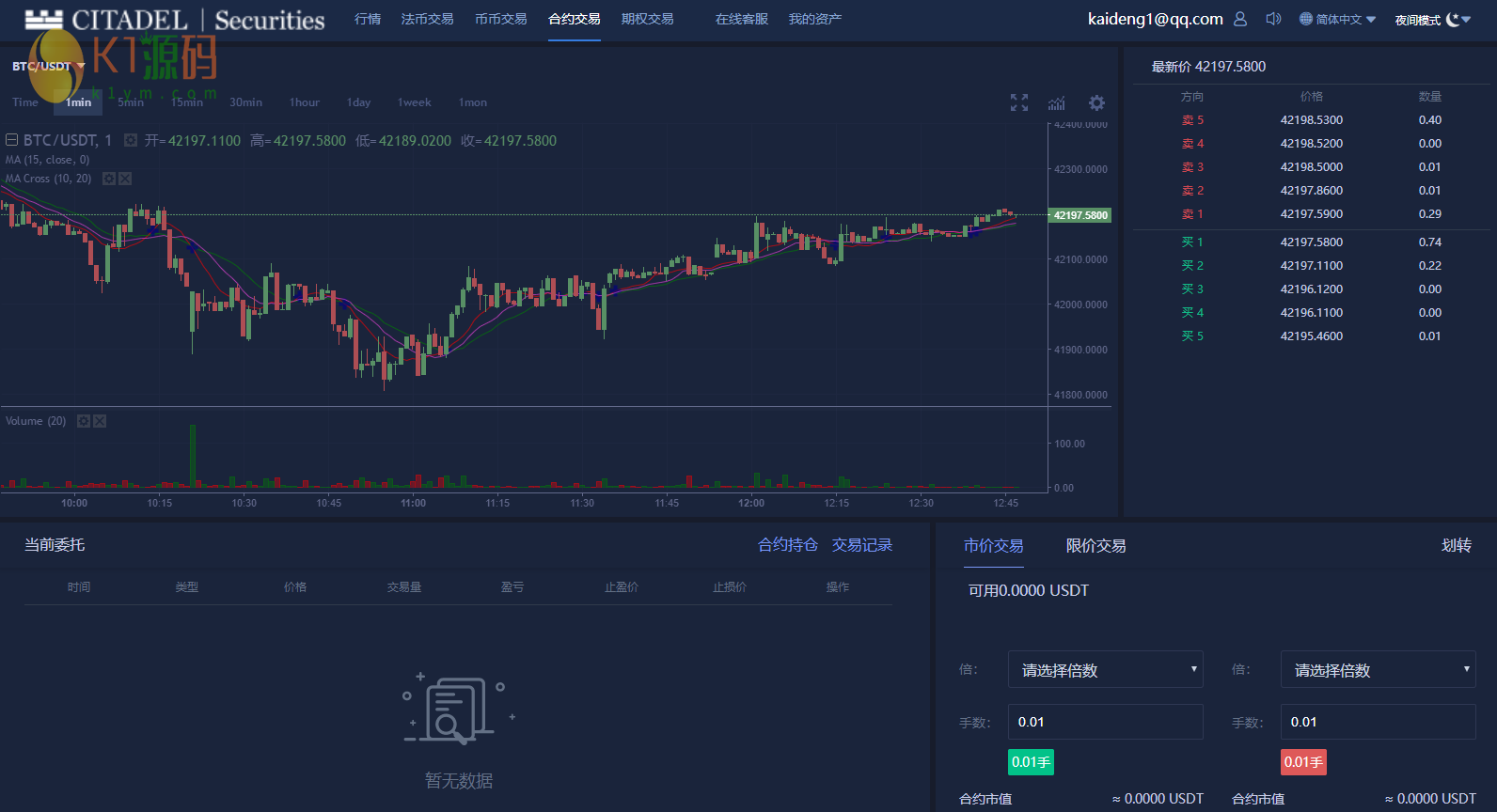Collapse the BTC/USDT legend box toggle
Screen dimensions: 1497x812
(x=12, y=140)
